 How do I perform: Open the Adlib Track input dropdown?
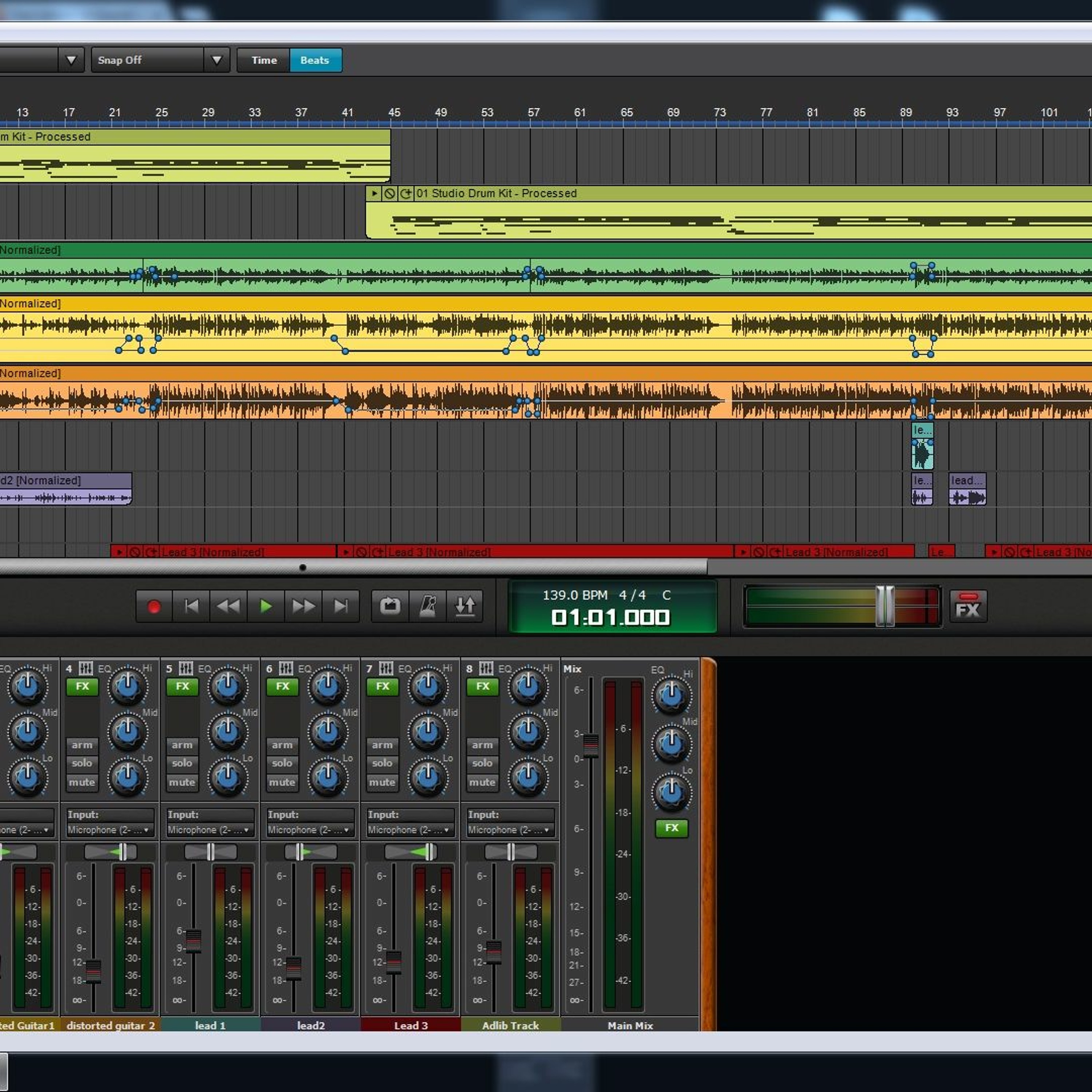point(509,830)
